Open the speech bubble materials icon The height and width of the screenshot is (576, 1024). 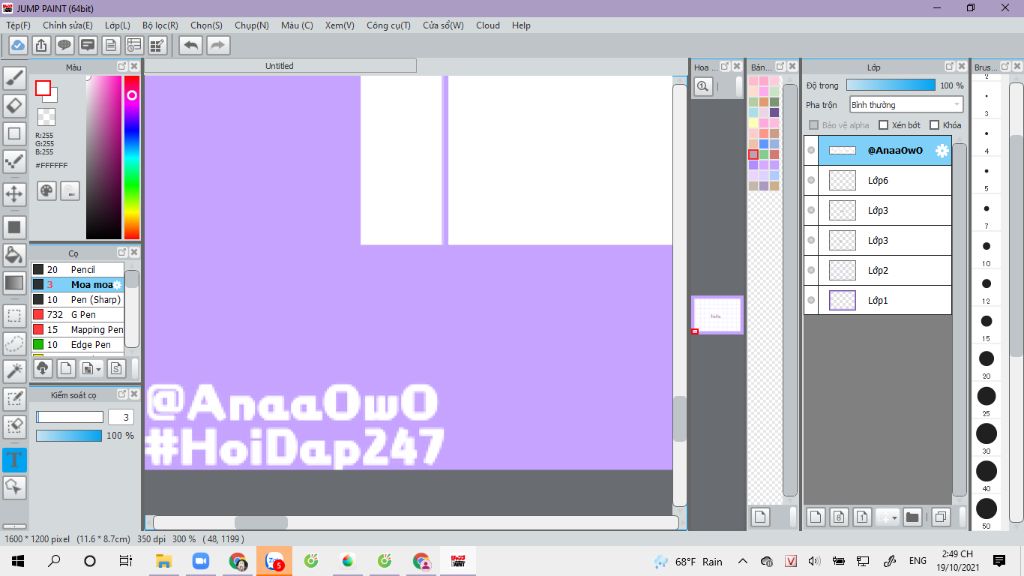pos(64,45)
